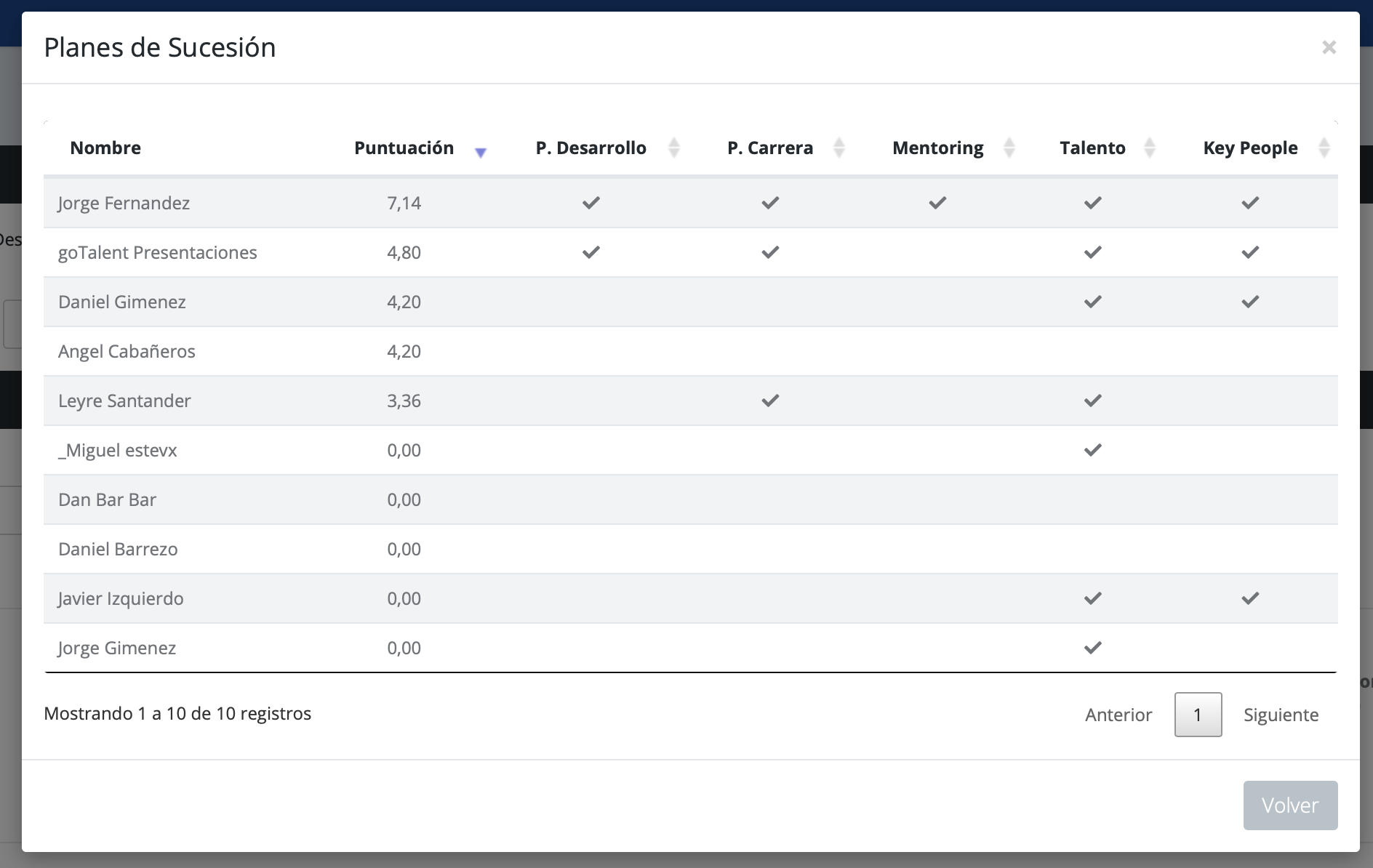Click the P. Desarrollo header text
Image resolution: width=1373 pixels, height=868 pixels.
(591, 148)
